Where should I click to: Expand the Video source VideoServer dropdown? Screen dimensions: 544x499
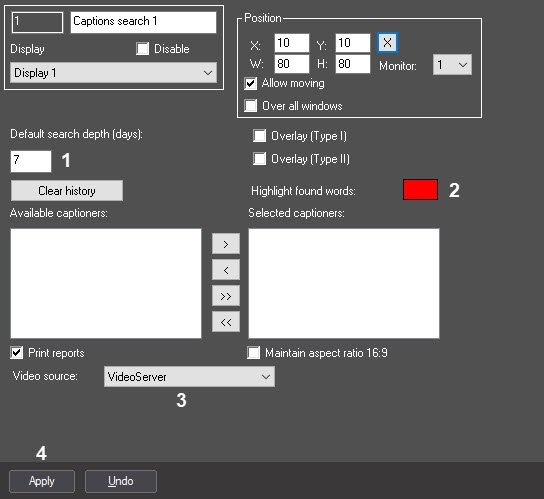(x=189, y=377)
